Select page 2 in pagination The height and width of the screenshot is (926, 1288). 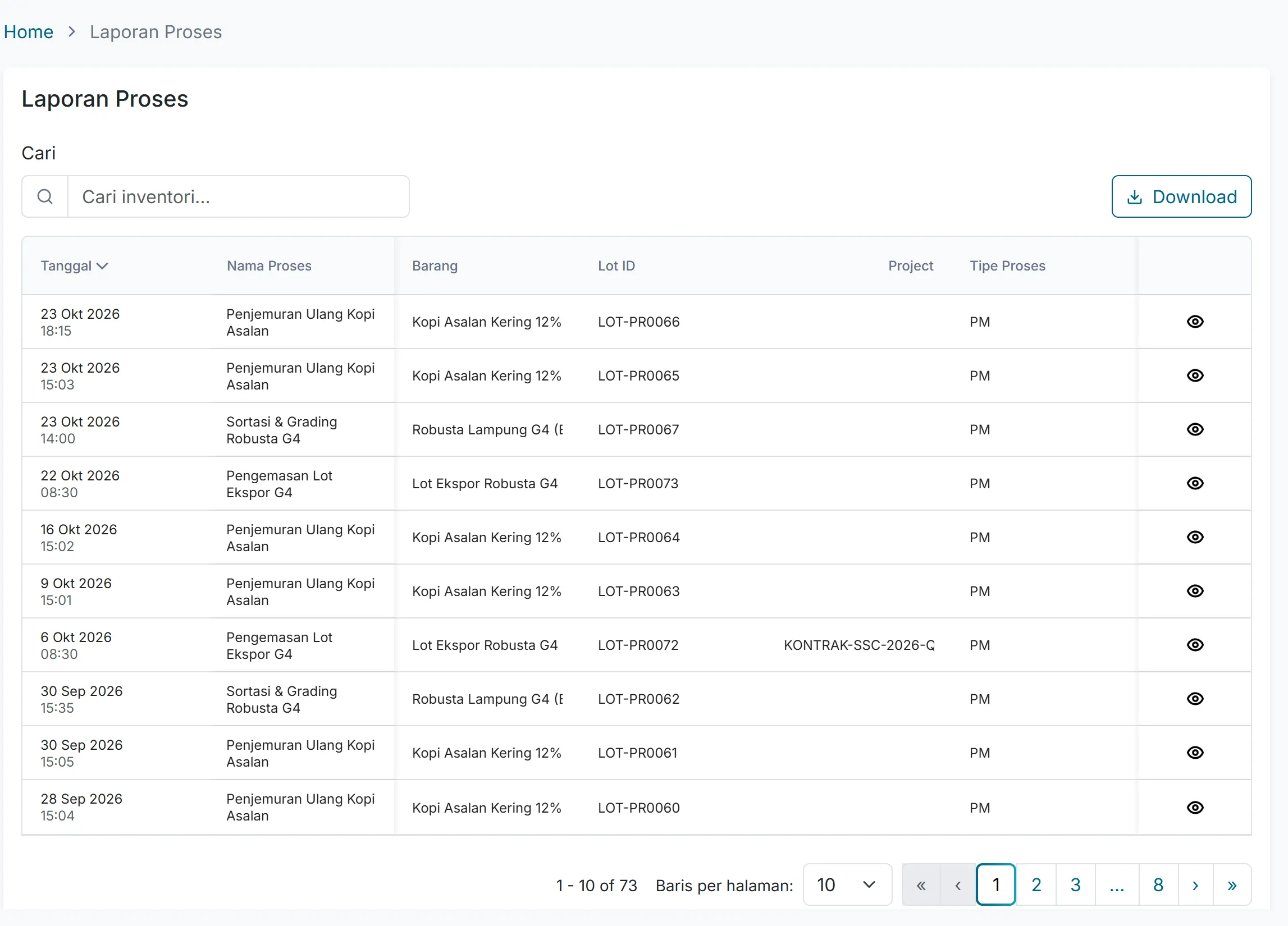tap(1036, 885)
